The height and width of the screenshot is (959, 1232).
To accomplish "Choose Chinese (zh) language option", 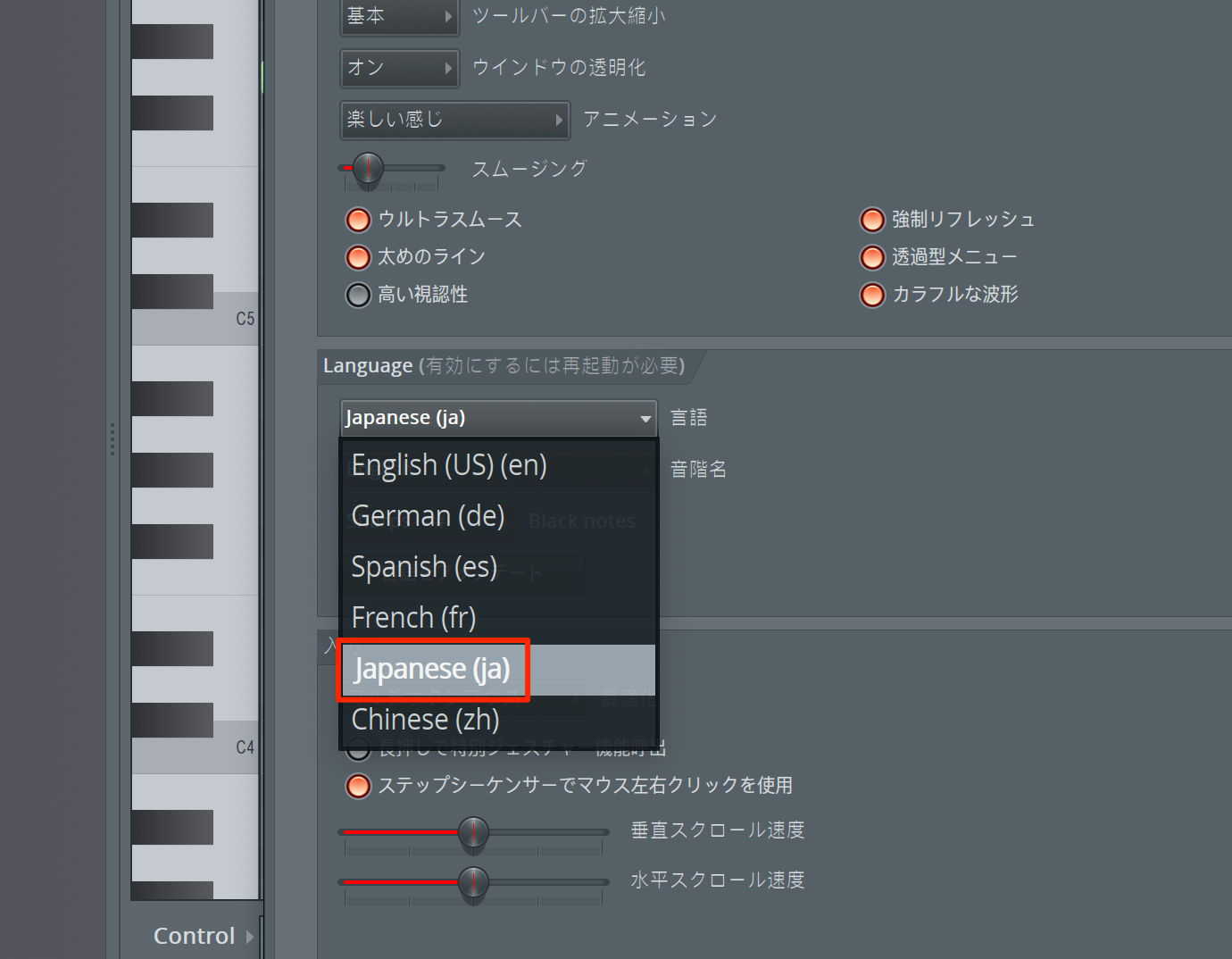I will pyautogui.click(x=498, y=720).
